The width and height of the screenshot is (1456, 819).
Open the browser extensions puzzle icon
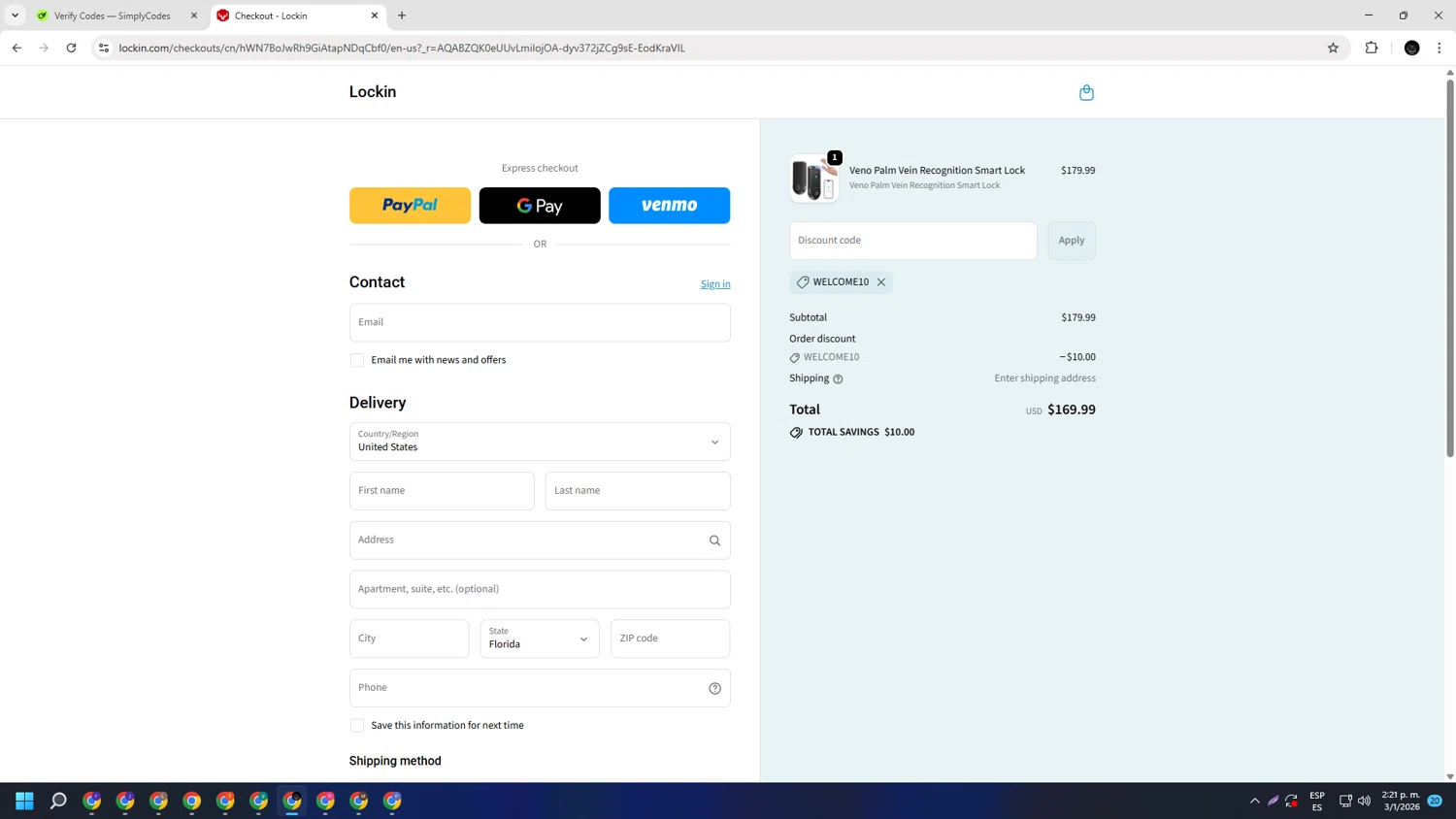tap(1372, 48)
